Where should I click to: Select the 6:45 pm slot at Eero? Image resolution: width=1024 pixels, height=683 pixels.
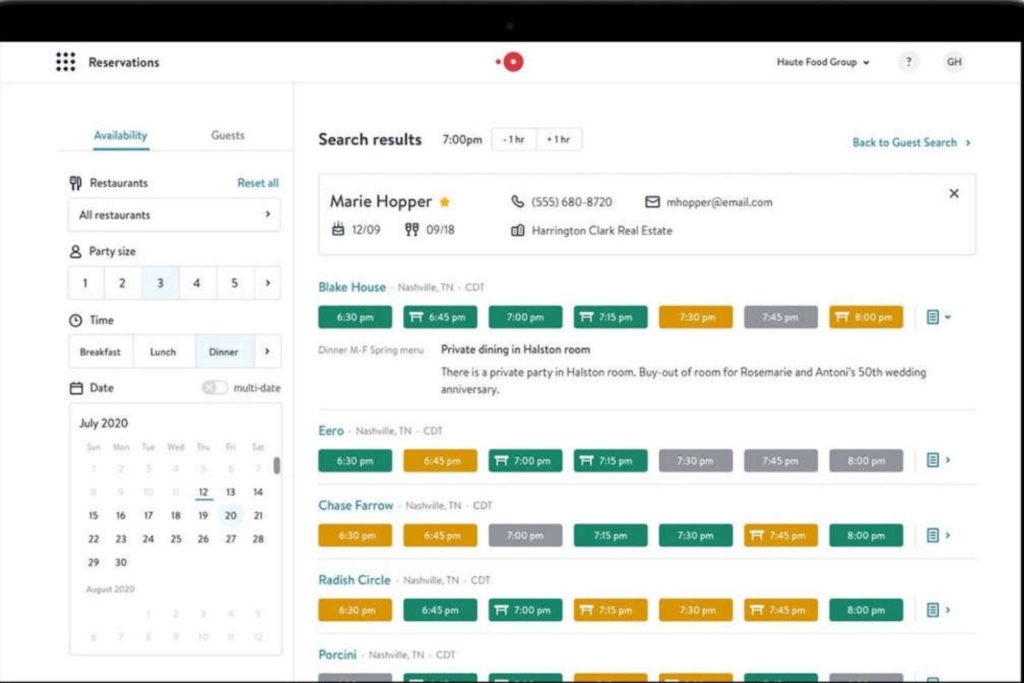440,460
